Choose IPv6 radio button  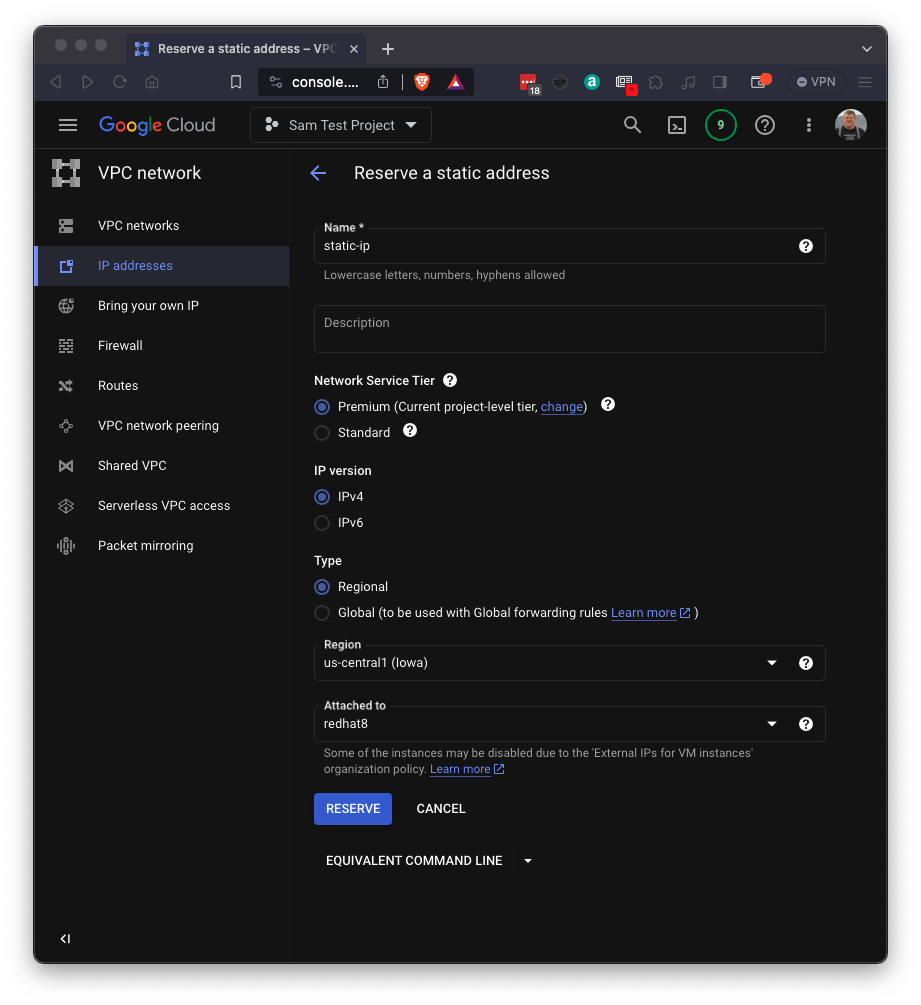[x=322, y=523]
